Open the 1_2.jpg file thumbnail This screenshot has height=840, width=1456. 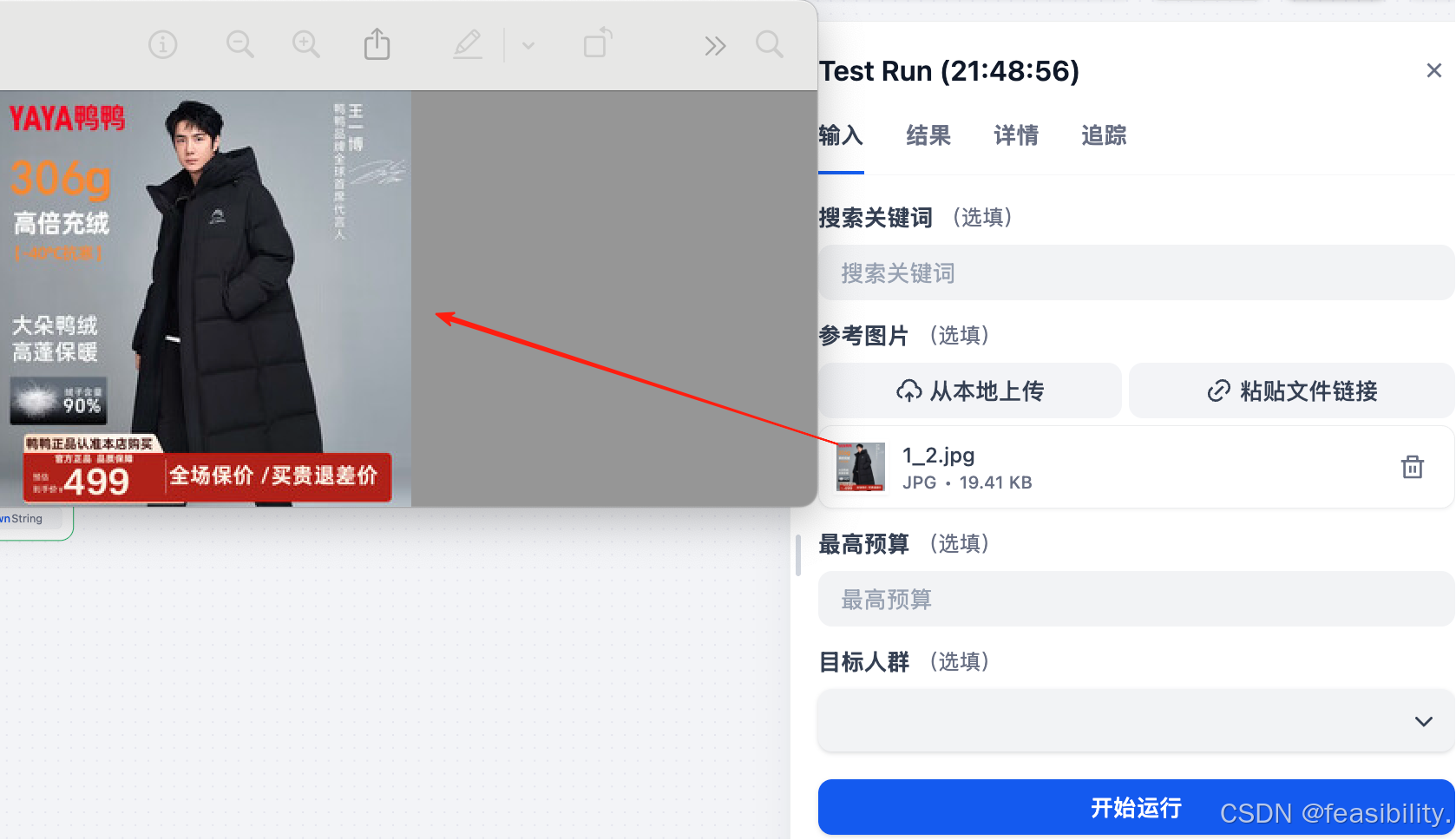click(x=860, y=467)
